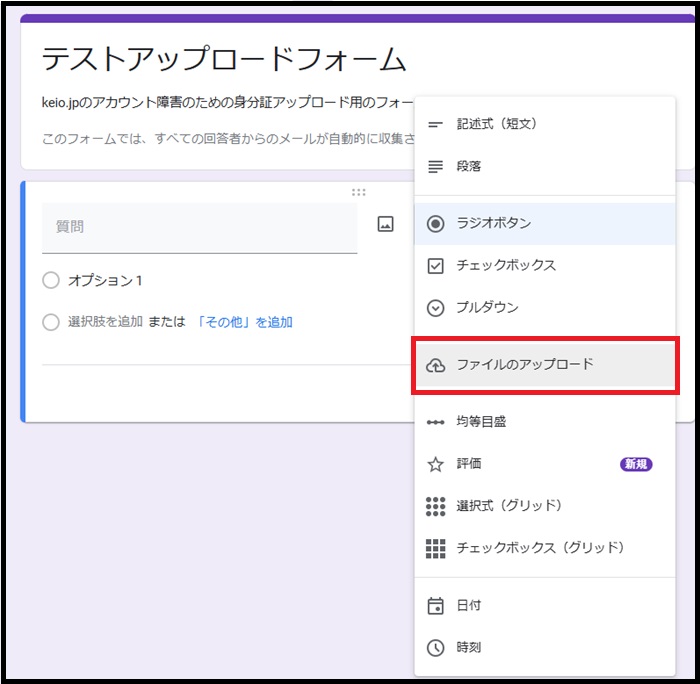Select the オプション 1 radio button
Screen dimensions: 700x684
pos(51,281)
